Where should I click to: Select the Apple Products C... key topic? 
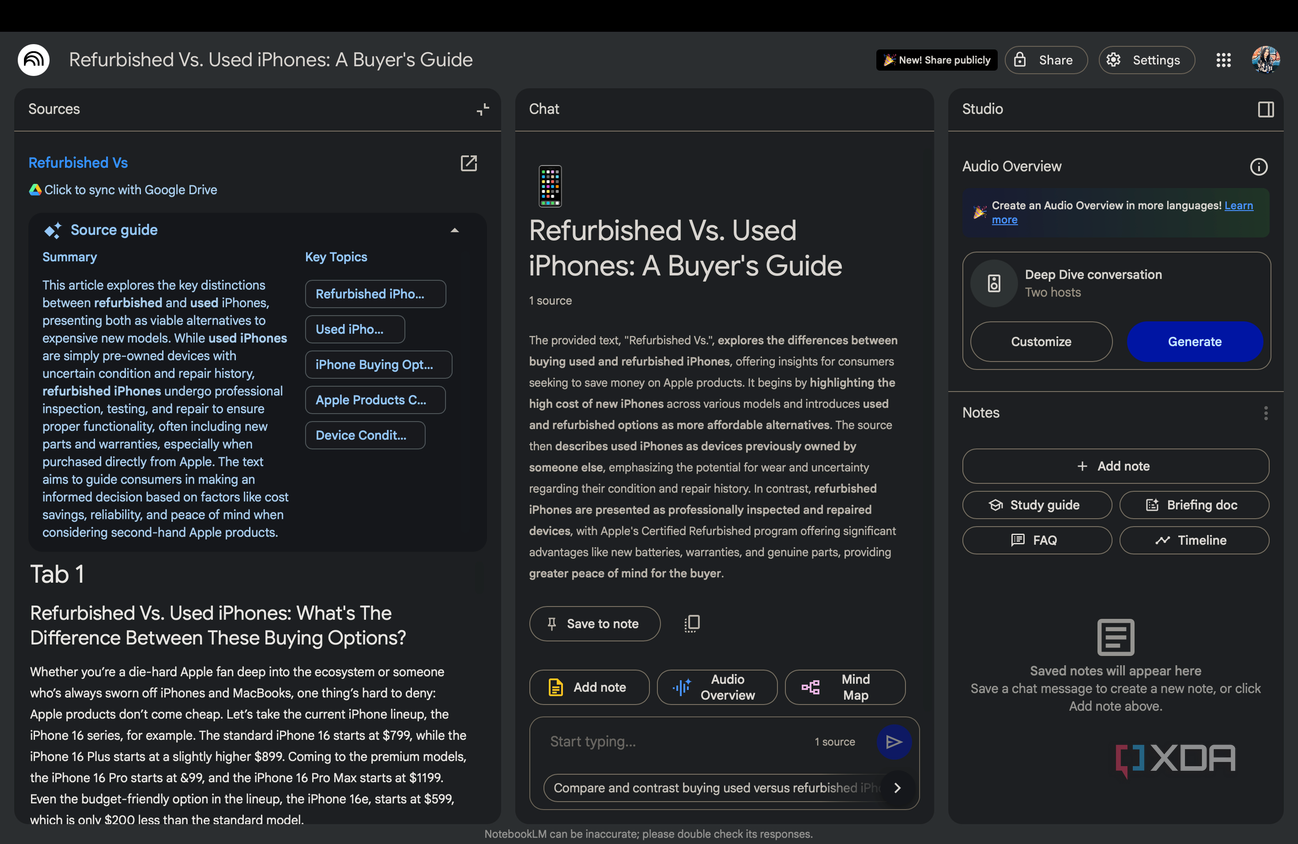point(375,400)
